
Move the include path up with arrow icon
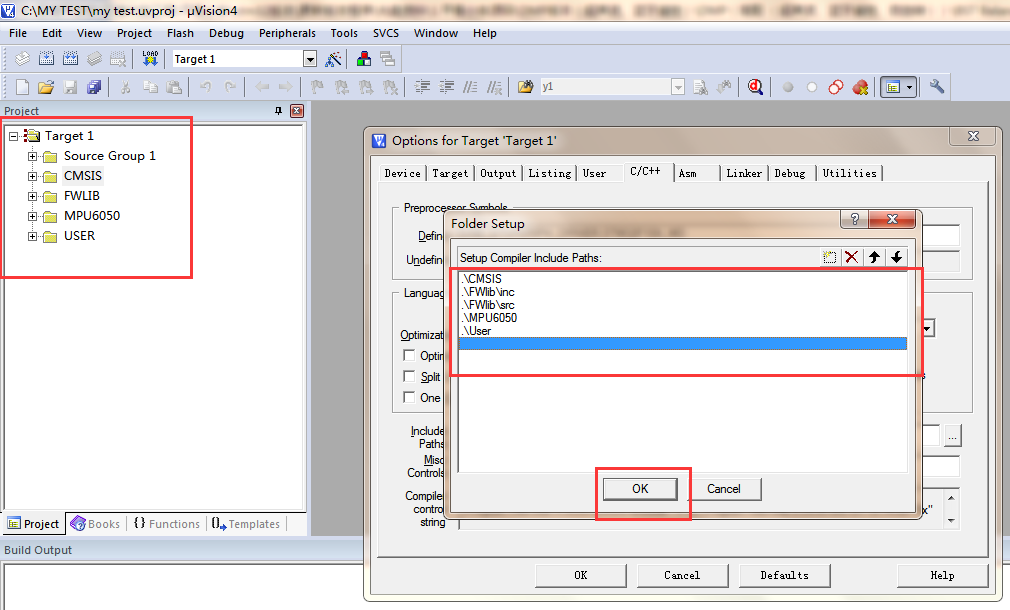coord(874,258)
